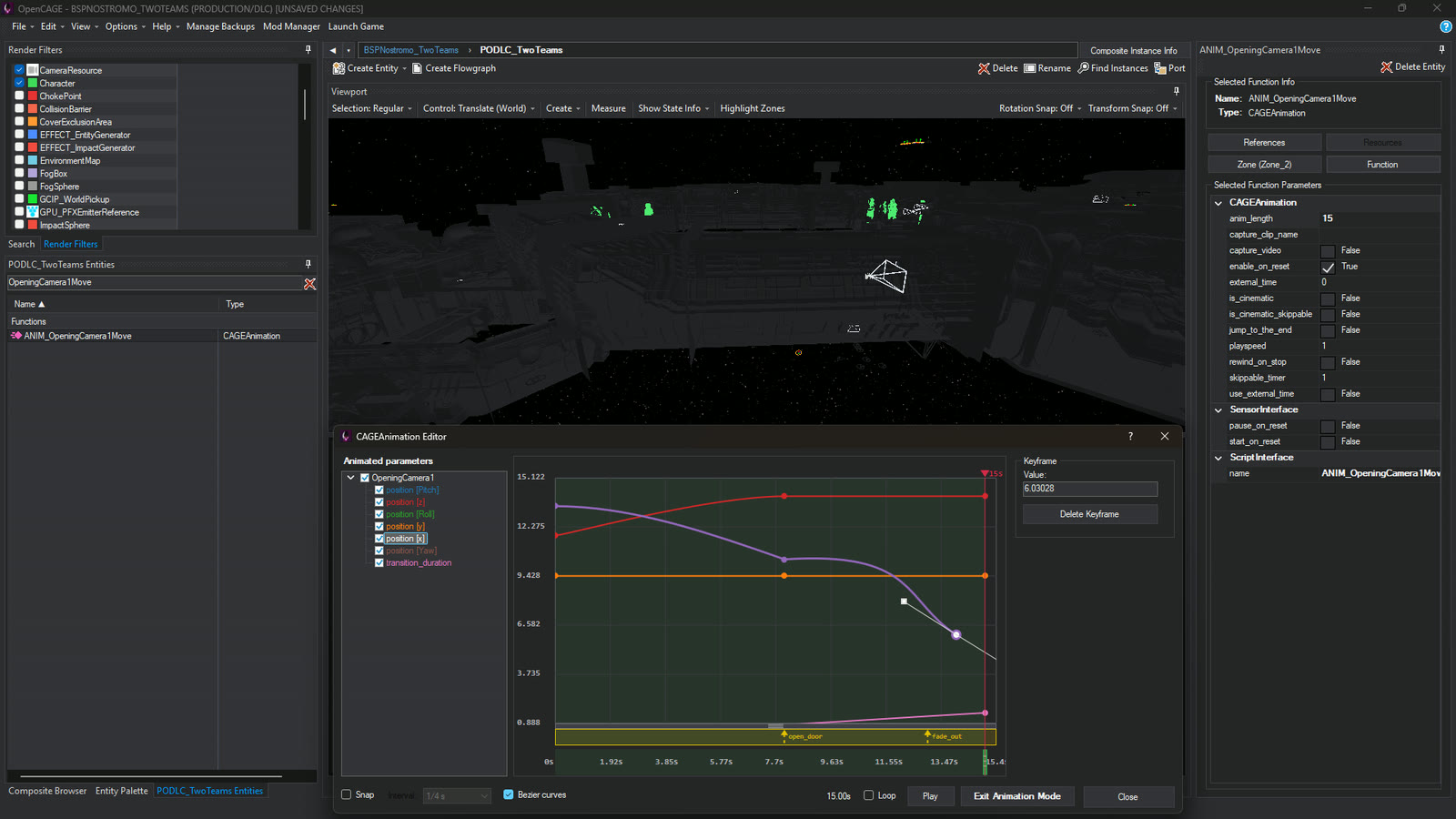This screenshot has width=1456, height=819.
Task: Click the Port icon
Action: coord(1160,68)
